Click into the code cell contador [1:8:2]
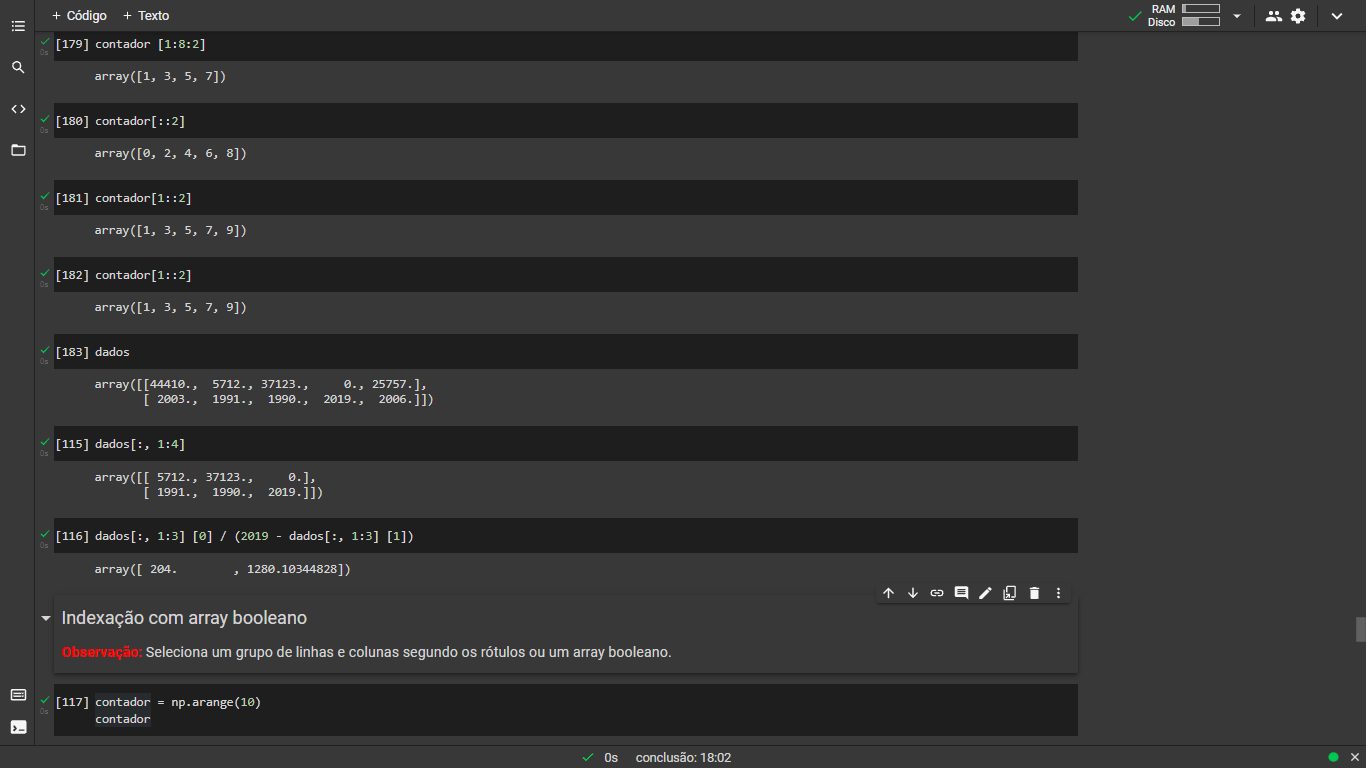Image resolution: width=1366 pixels, height=768 pixels. (x=566, y=44)
